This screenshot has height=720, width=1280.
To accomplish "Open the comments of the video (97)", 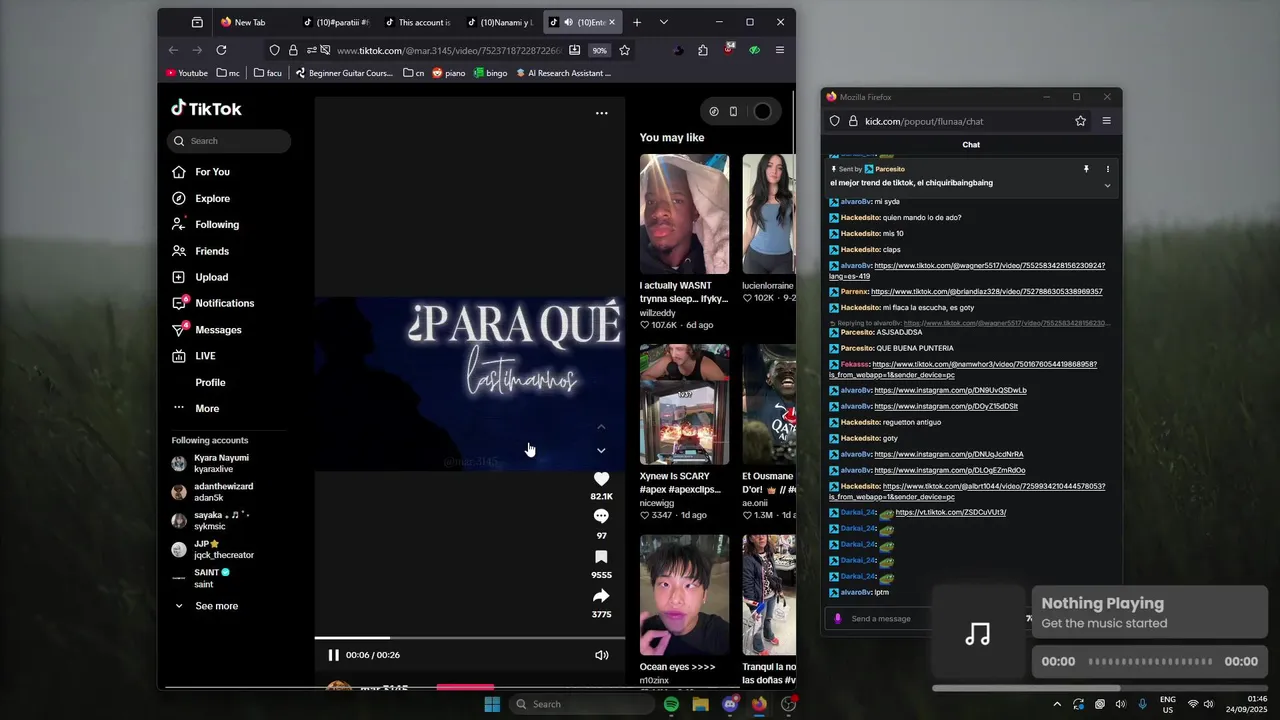I will 601,516.
